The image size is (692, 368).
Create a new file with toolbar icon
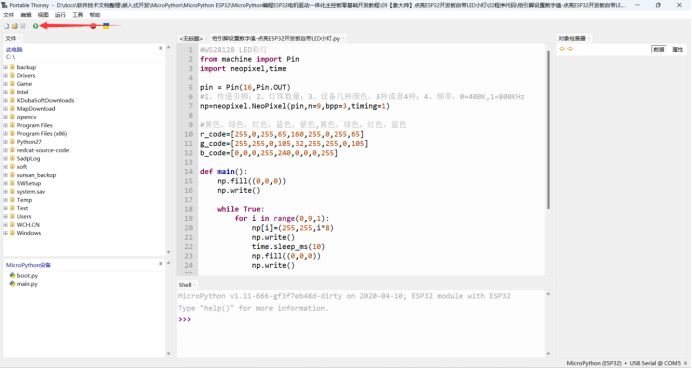click(7, 26)
